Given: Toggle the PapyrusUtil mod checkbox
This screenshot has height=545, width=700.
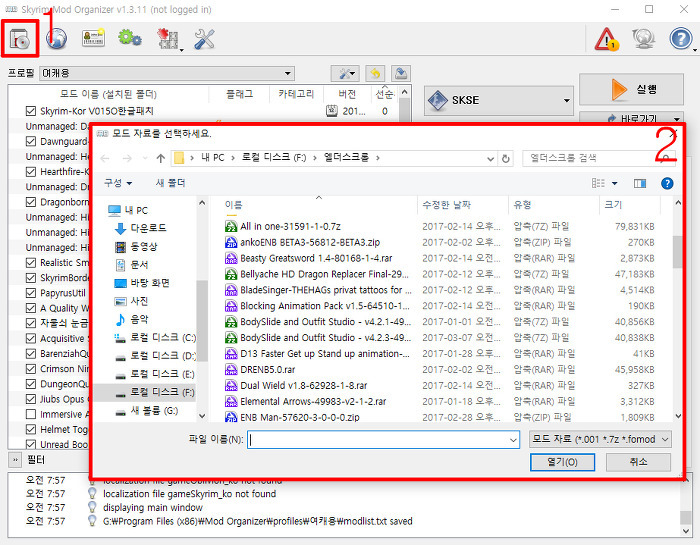Looking at the screenshot, I should tap(31, 293).
